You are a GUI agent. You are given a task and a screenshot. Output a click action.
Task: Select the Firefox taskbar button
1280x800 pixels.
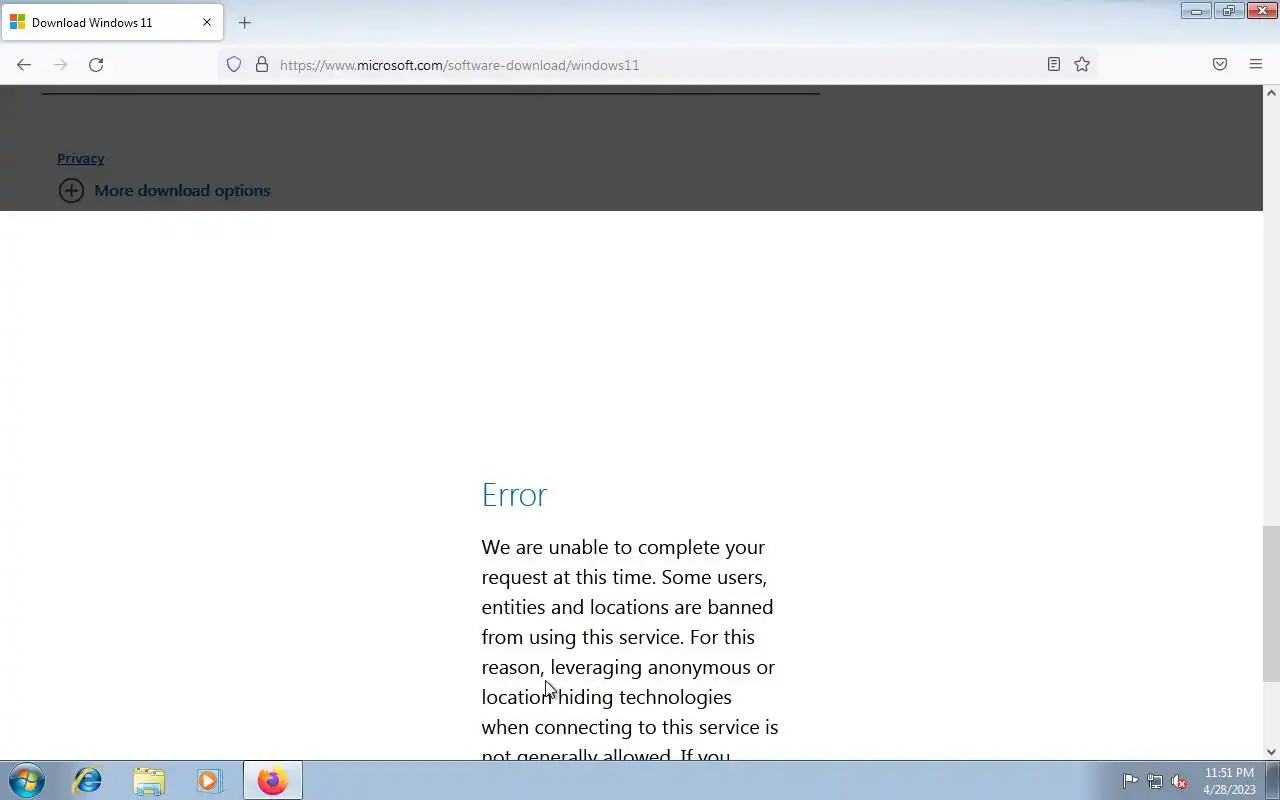[x=272, y=781]
